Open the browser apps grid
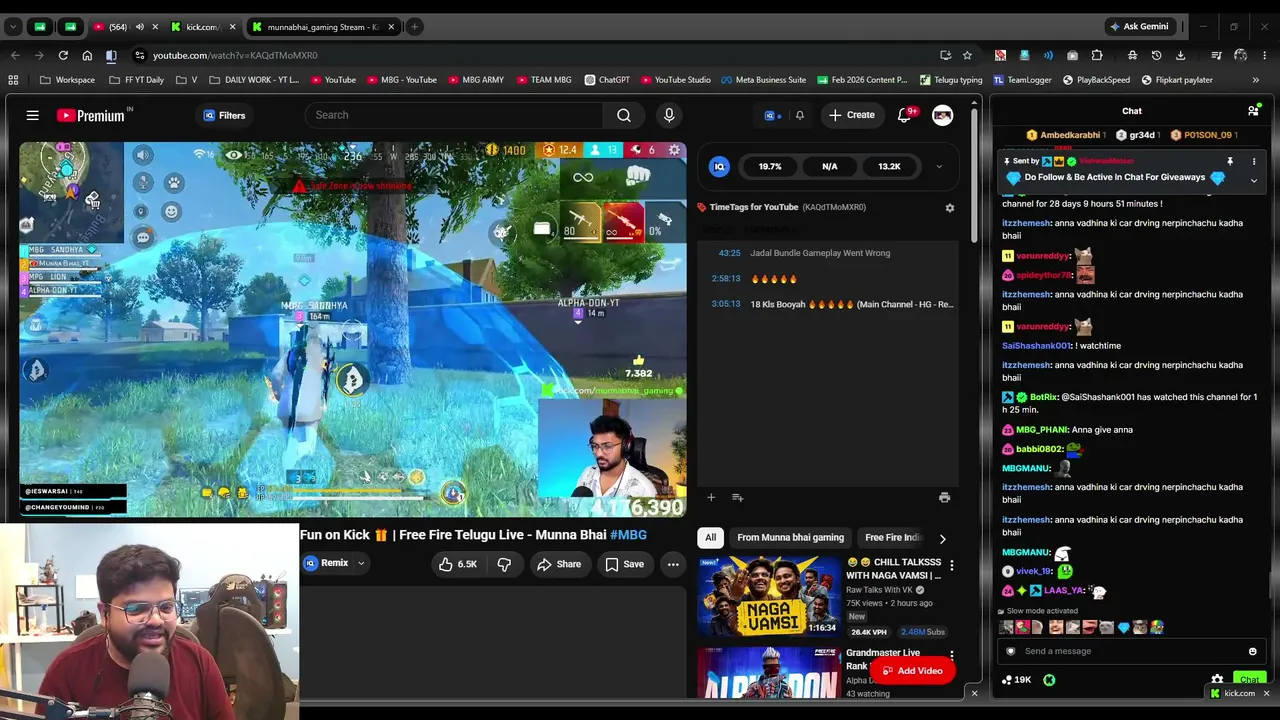 tap(13, 80)
